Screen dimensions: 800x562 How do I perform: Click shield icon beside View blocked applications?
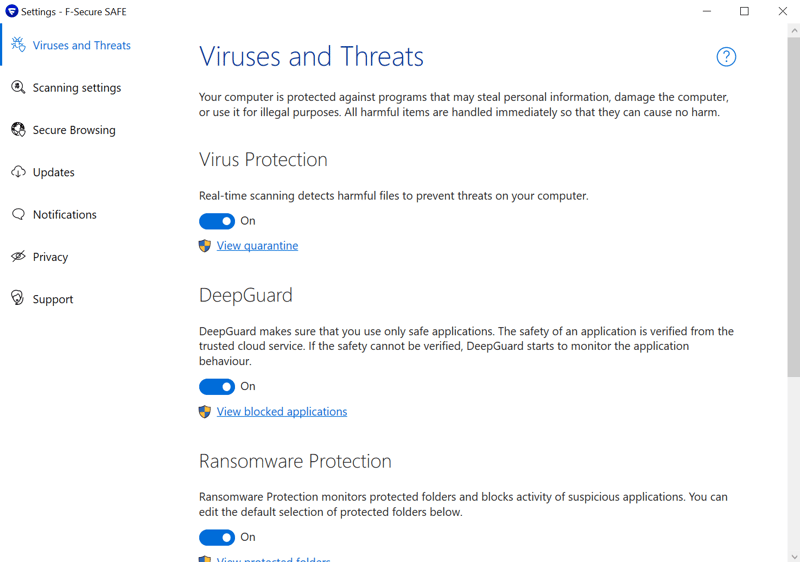click(x=205, y=412)
